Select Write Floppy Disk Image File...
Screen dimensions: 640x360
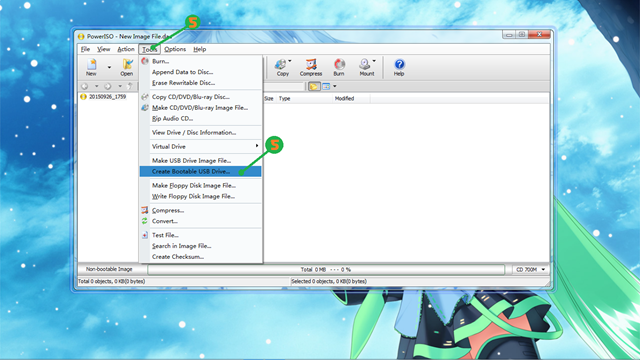pos(200,196)
